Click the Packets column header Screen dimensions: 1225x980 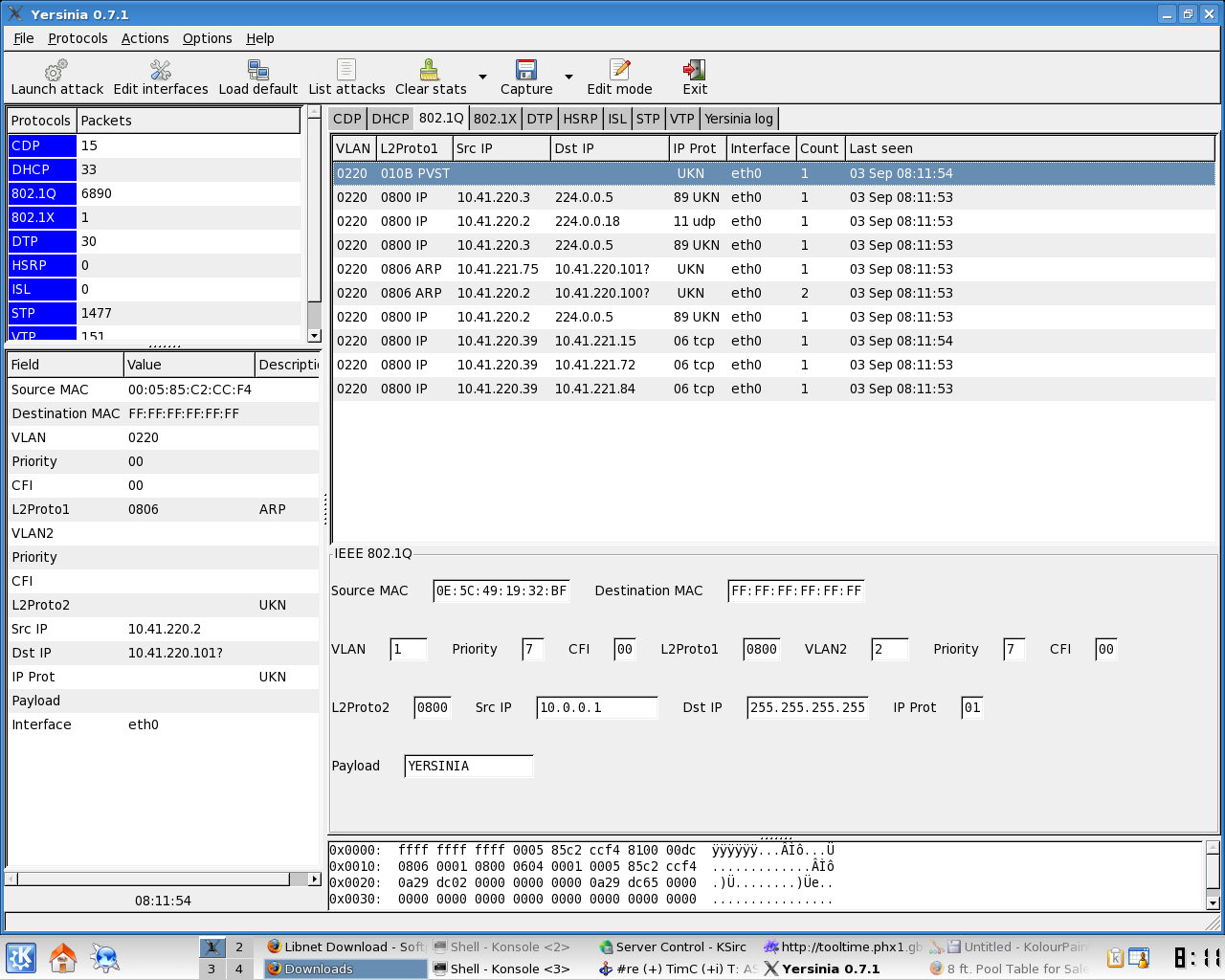click(x=189, y=121)
